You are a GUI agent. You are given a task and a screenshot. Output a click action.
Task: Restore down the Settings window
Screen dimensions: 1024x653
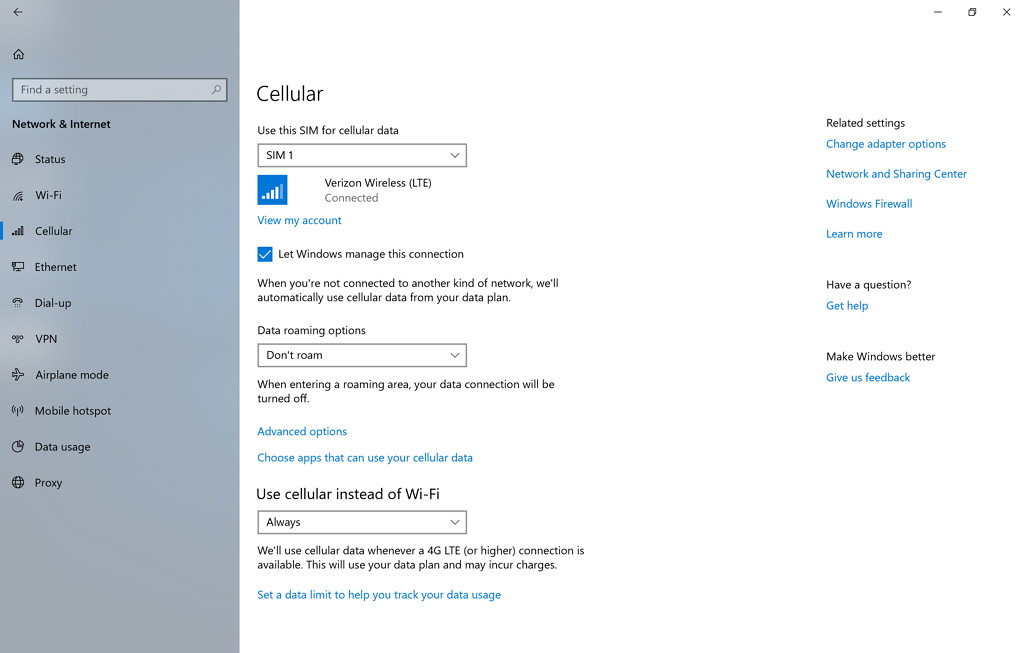pos(972,12)
